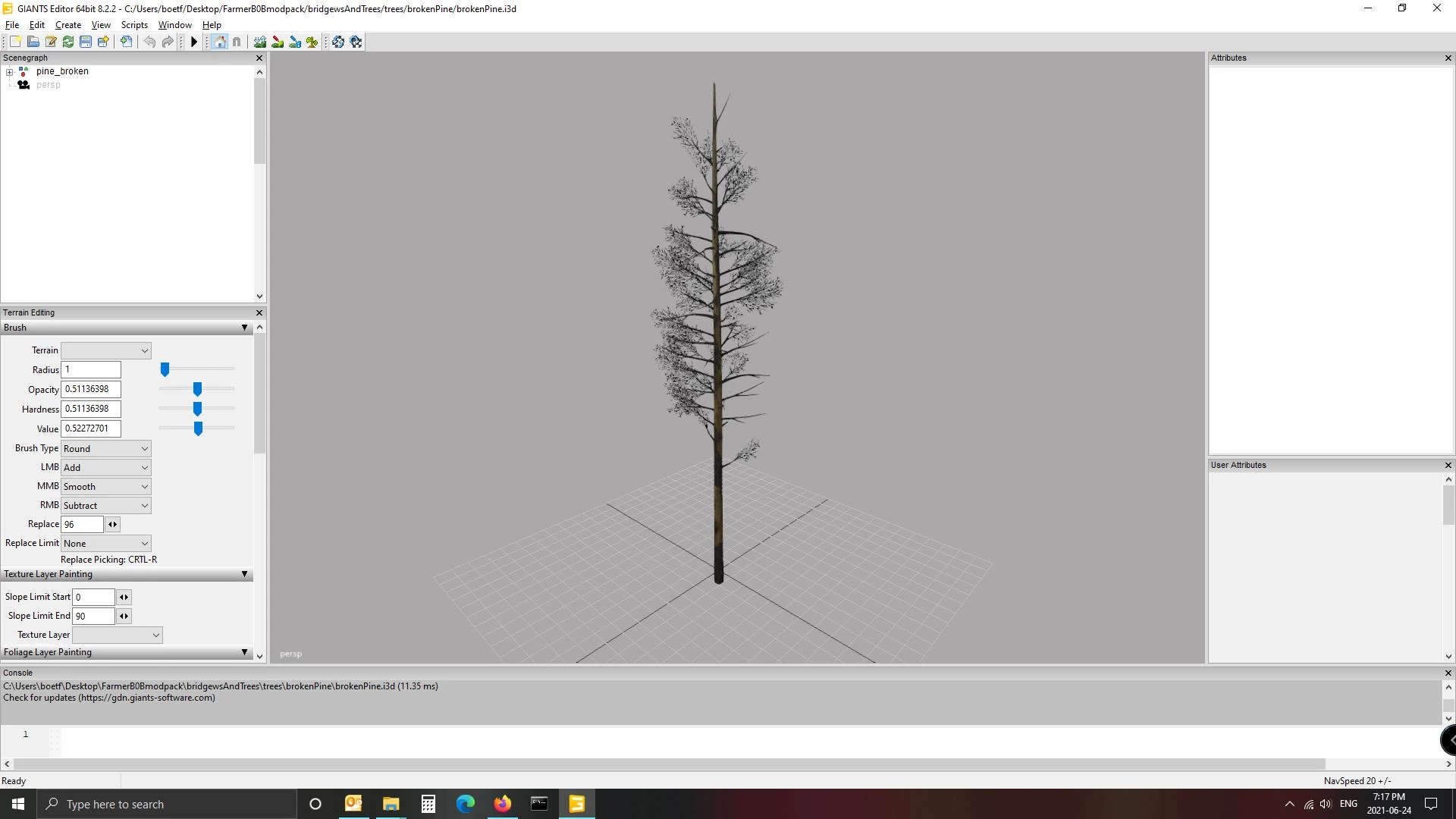Select the terrain sculpt mode icon

[260, 42]
